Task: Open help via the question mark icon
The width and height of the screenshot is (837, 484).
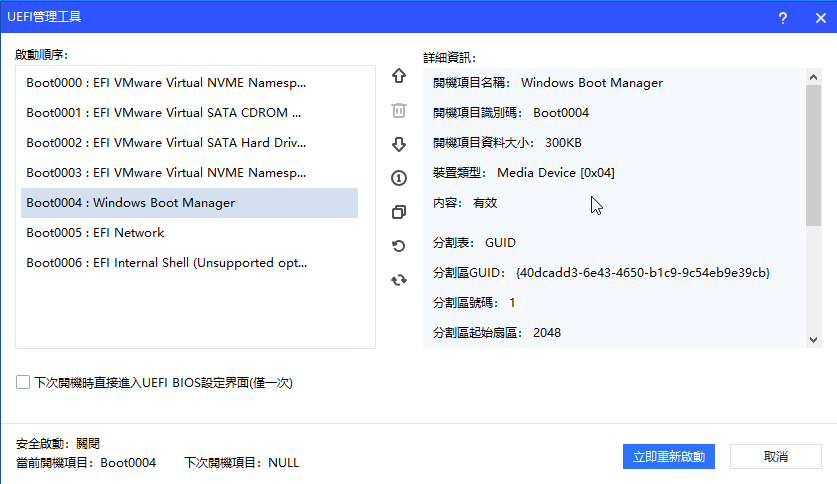Action: pos(783,18)
